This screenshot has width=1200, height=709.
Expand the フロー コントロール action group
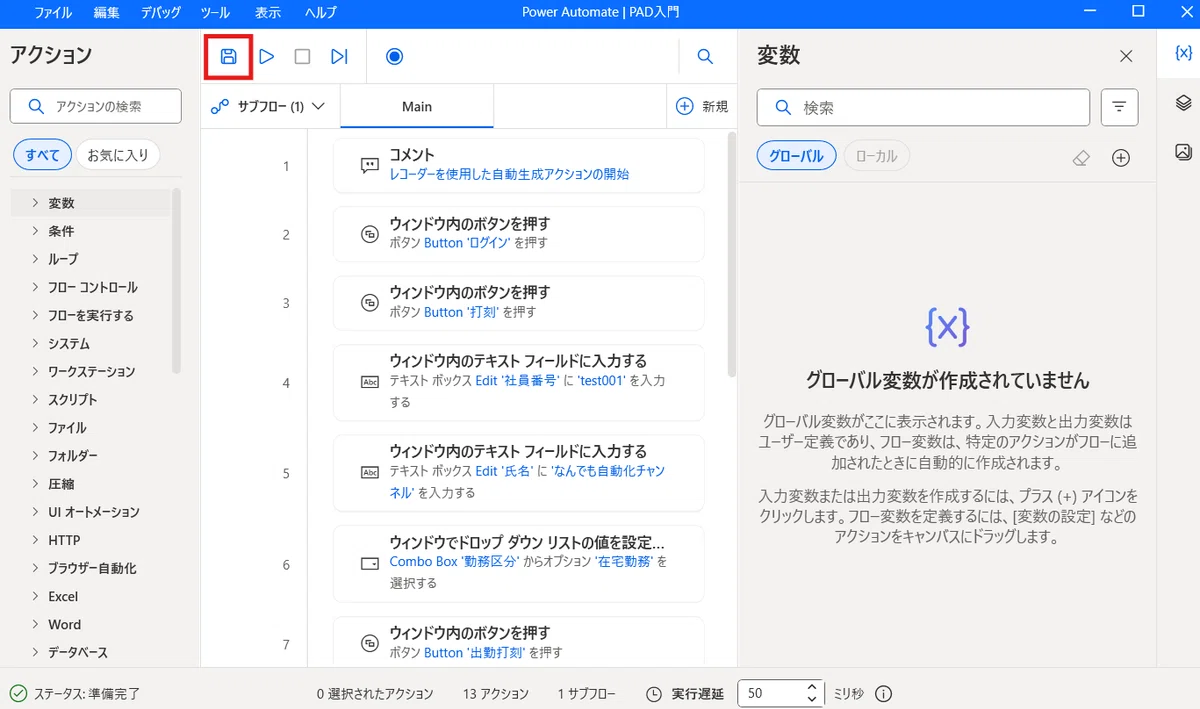(x=35, y=287)
